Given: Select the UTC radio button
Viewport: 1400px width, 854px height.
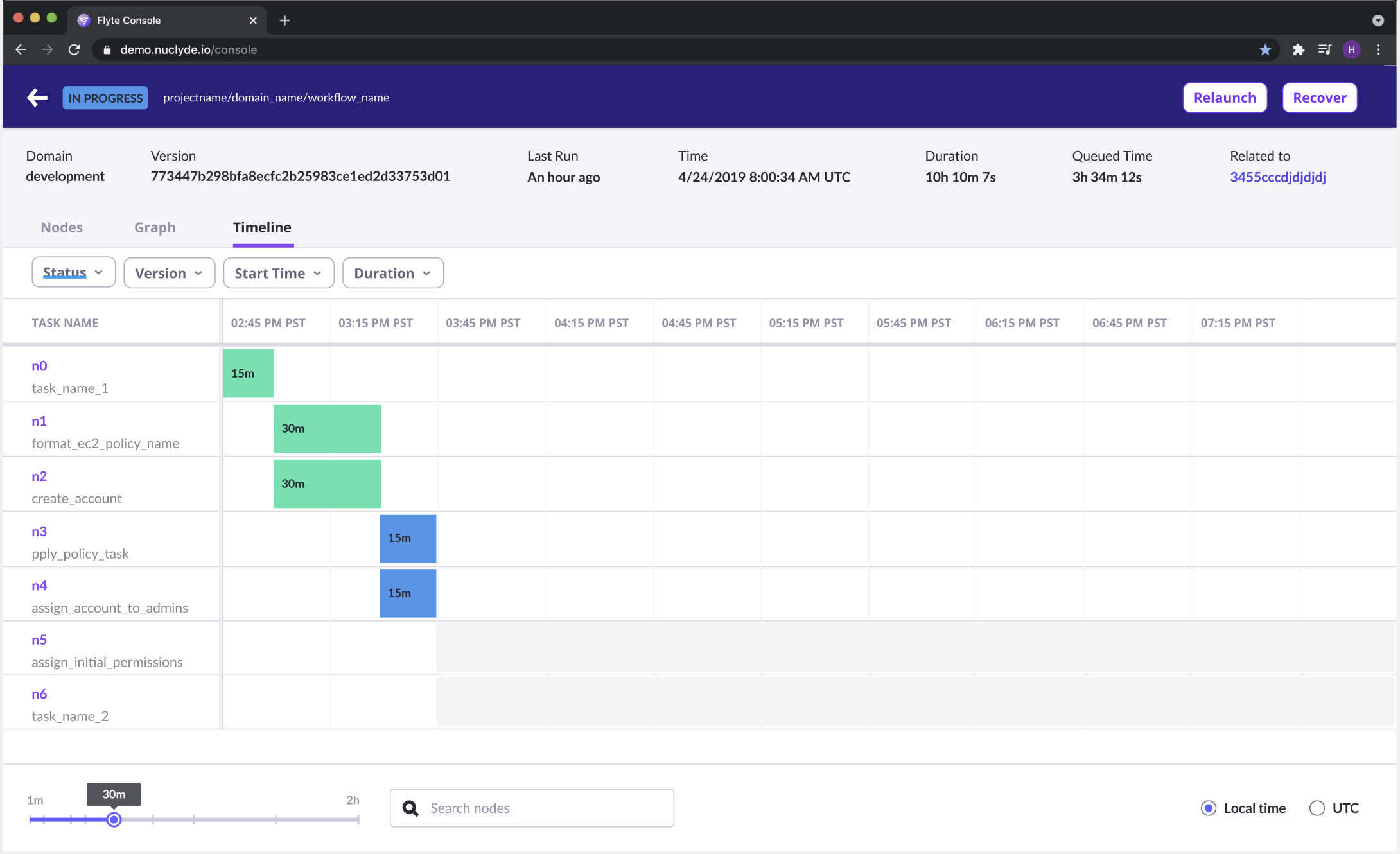Looking at the screenshot, I should click(x=1317, y=808).
